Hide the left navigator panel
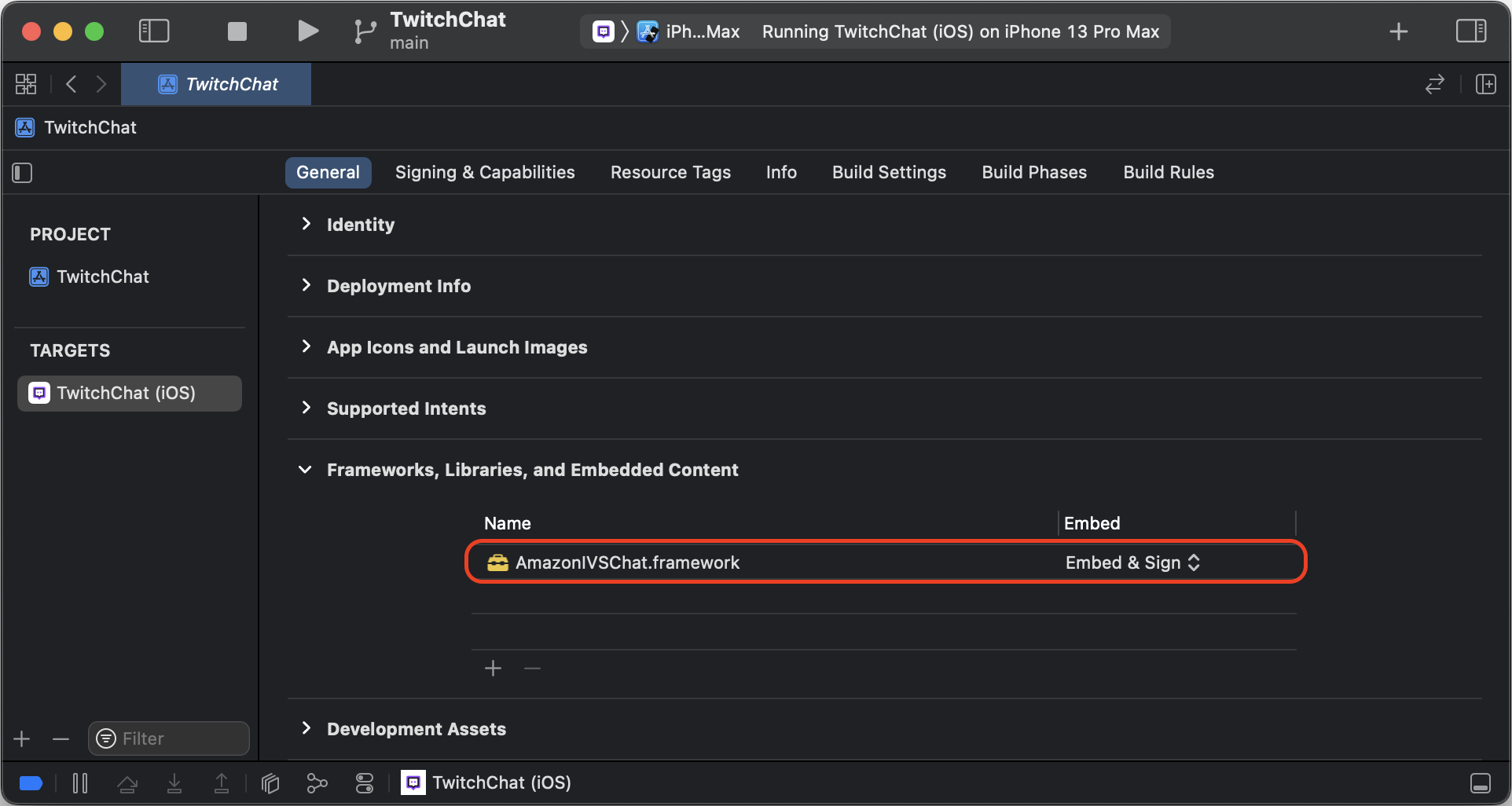This screenshot has width=1512, height=806. [154, 31]
